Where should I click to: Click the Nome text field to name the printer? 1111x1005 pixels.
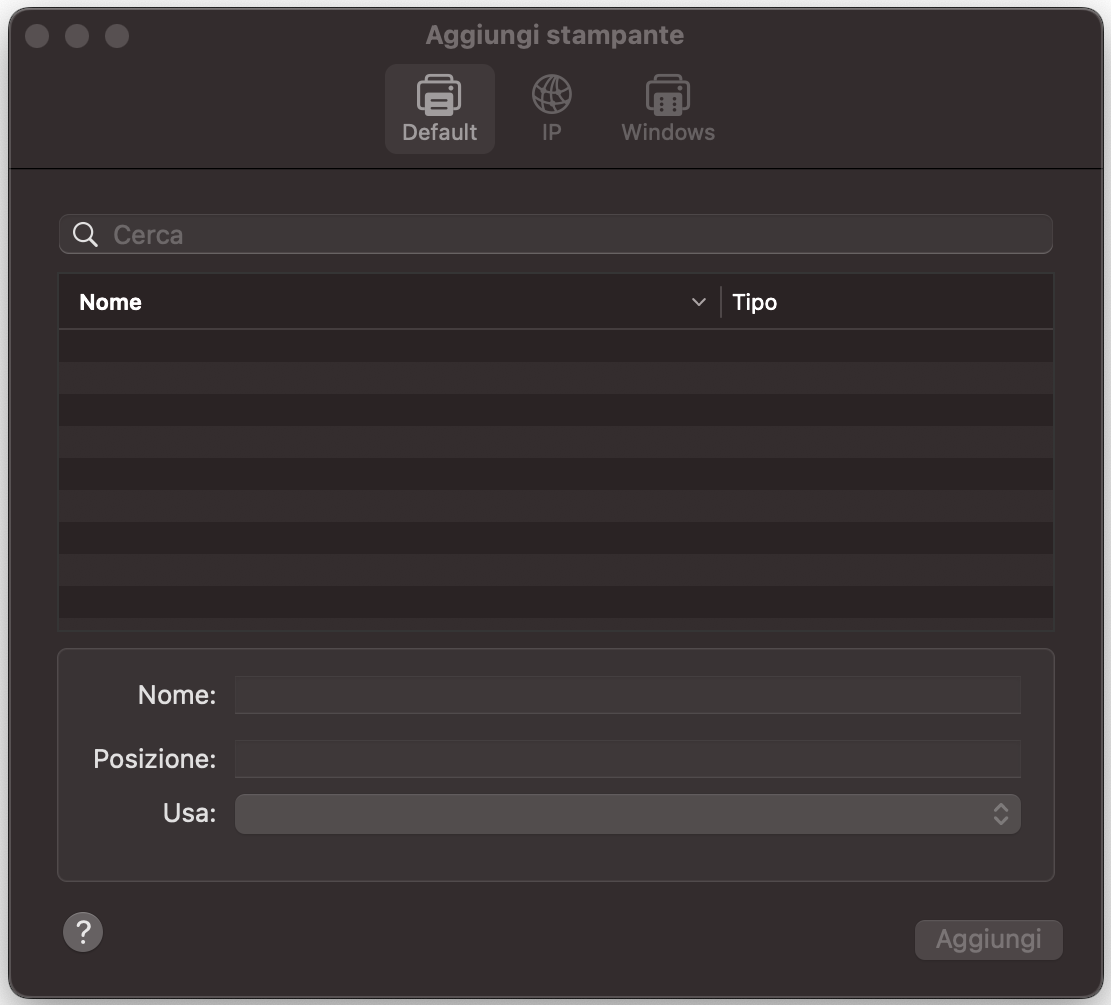click(x=627, y=694)
